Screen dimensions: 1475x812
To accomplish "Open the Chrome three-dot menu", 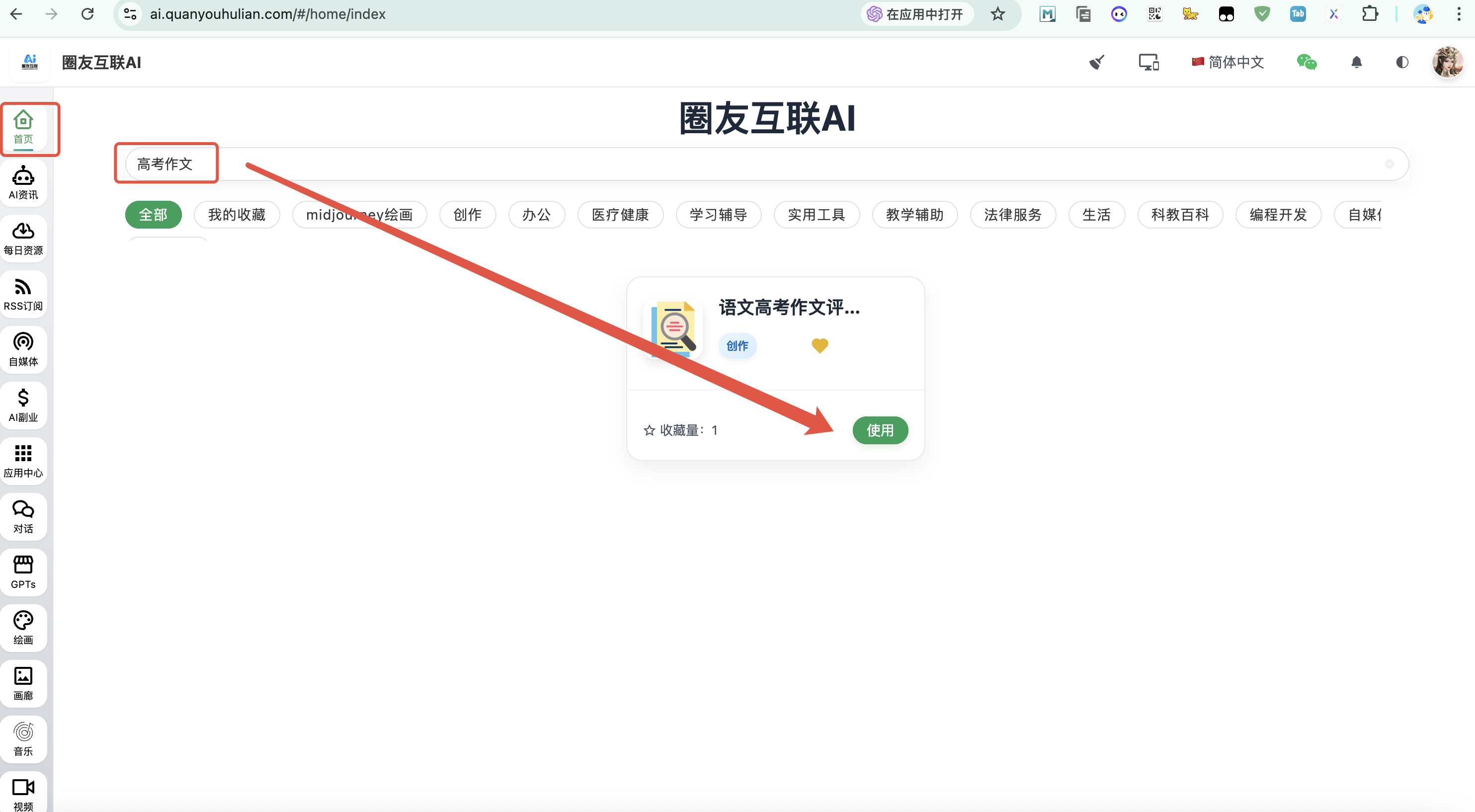I will [x=1459, y=14].
